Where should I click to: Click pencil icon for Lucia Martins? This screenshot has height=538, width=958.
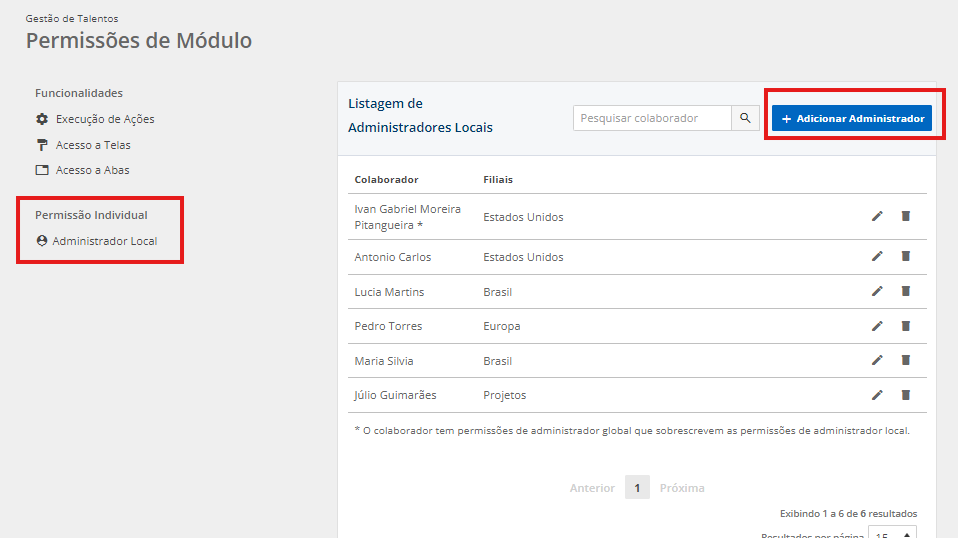[877, 291]
